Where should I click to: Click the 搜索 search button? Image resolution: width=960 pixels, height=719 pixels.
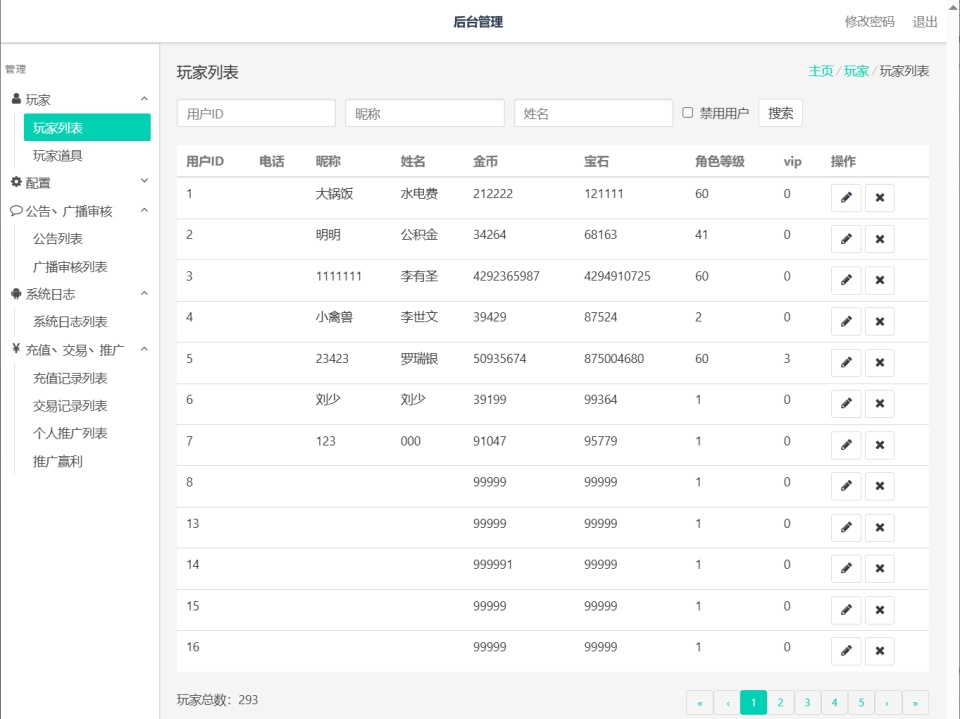click(x=781, y=113)
